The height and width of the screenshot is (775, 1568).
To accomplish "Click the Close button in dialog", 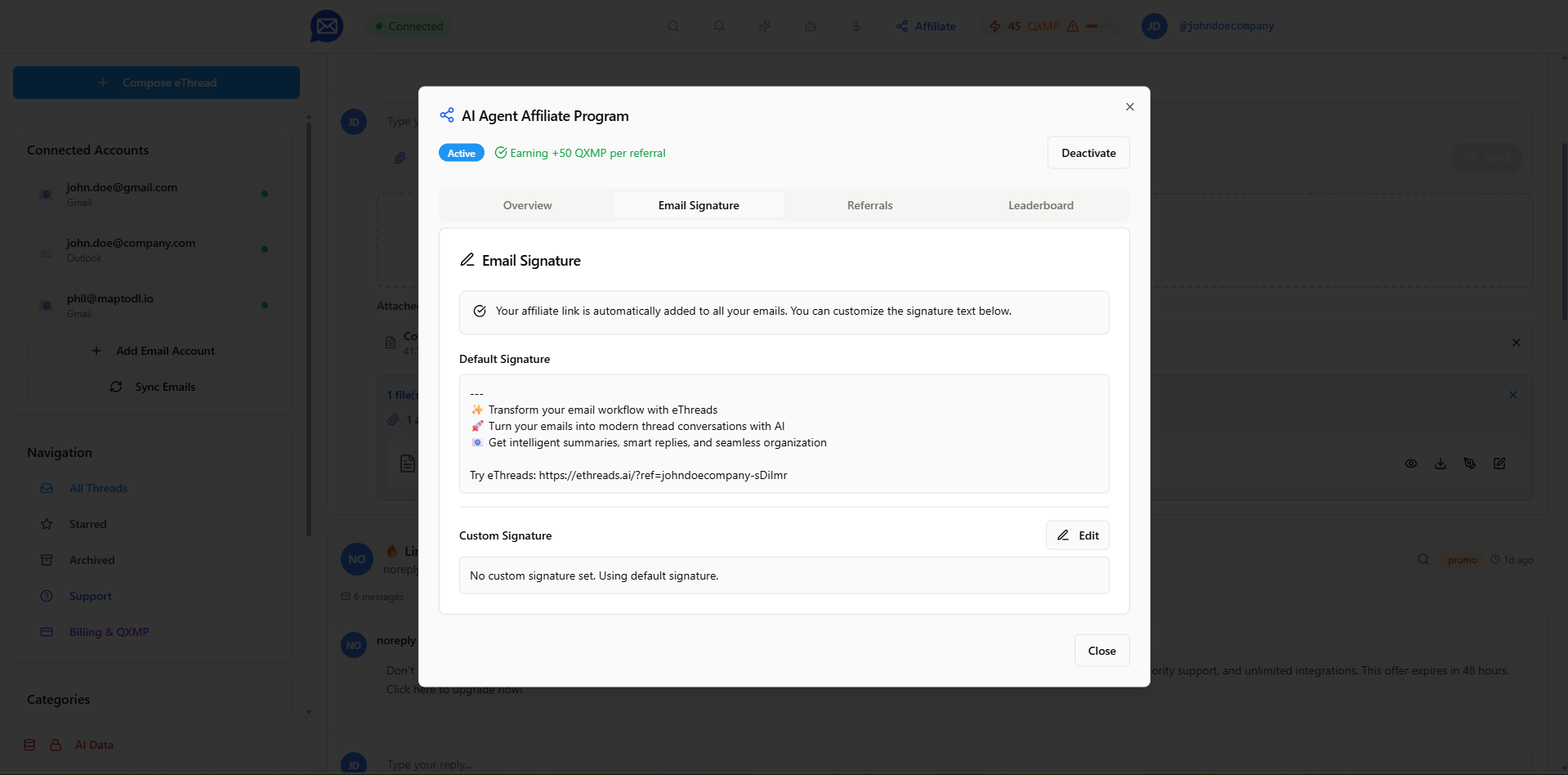I will point(1101,651).
